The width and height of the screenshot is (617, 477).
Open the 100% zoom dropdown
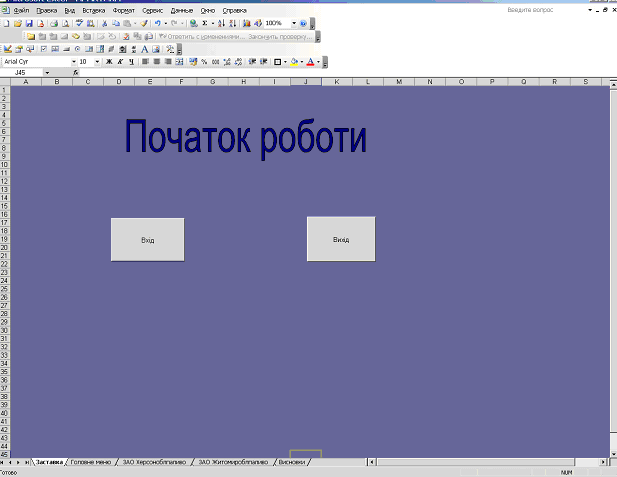(x=293, y=22)
